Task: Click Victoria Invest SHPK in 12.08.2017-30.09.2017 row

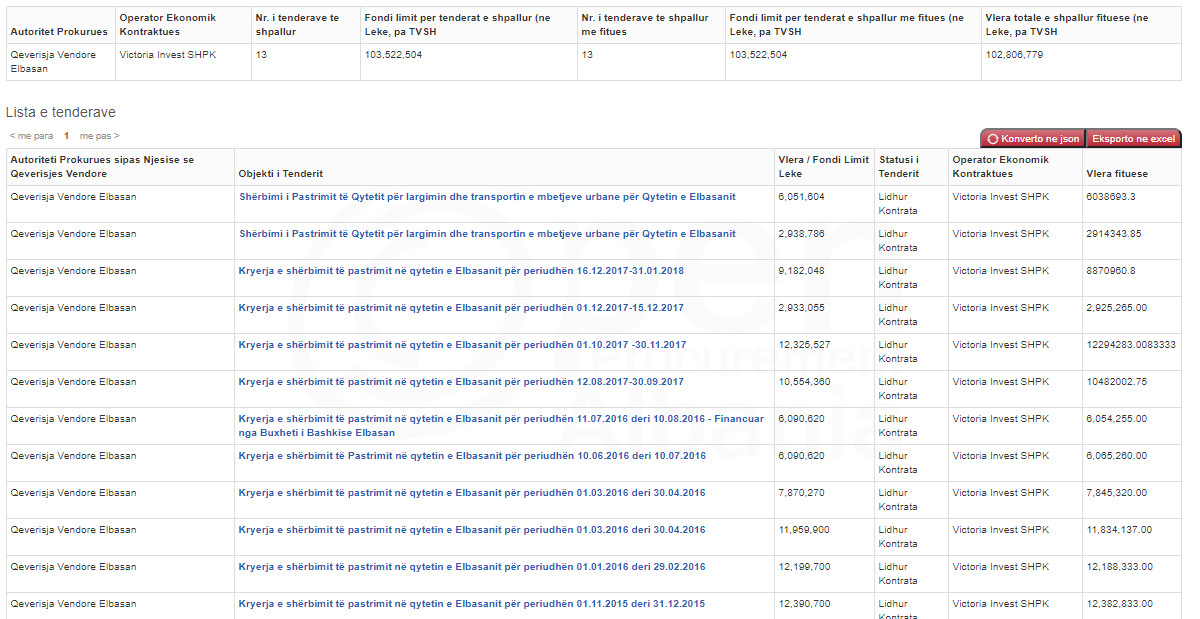Action: coord(1001,382)
